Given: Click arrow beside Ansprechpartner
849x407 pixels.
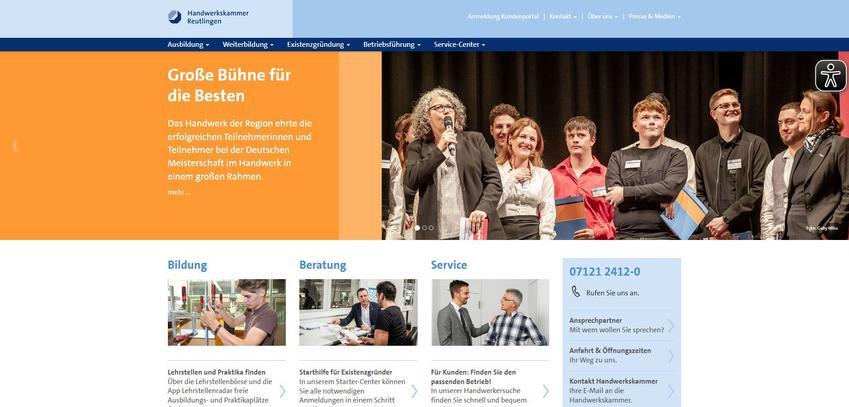Looking at the screenshot, I should click(670, 326).
